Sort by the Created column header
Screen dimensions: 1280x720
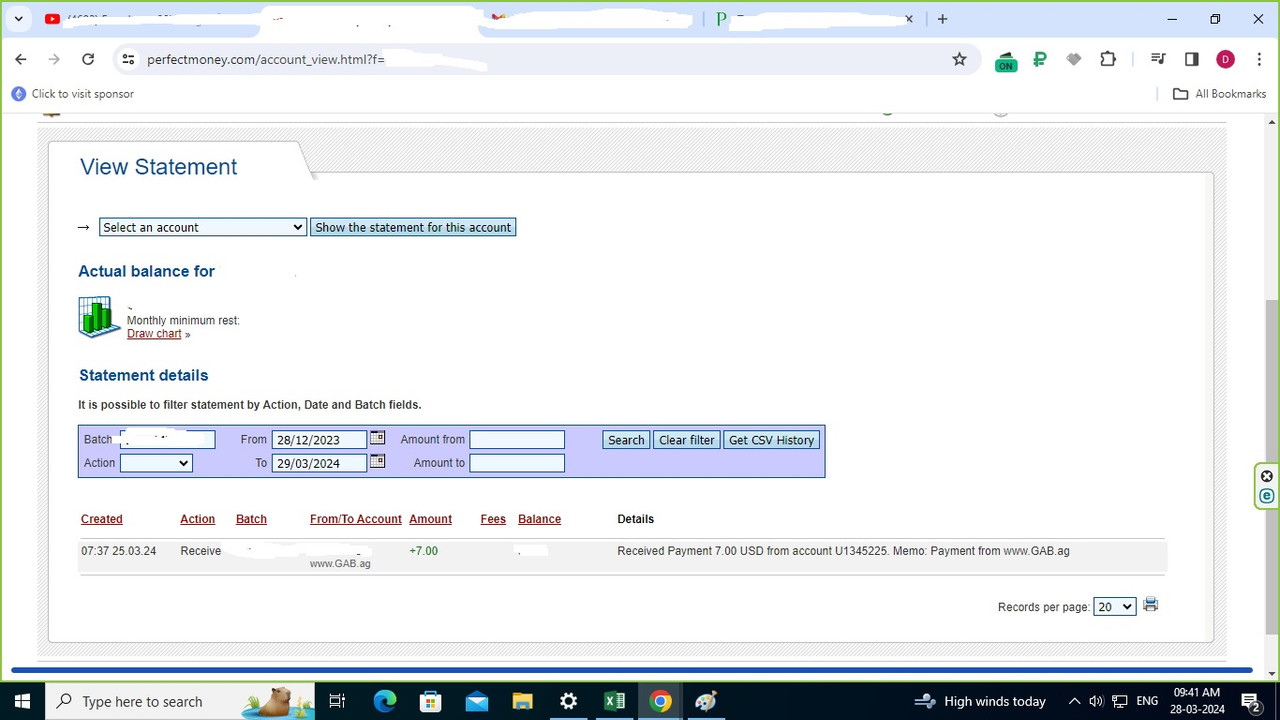(102, 519)
